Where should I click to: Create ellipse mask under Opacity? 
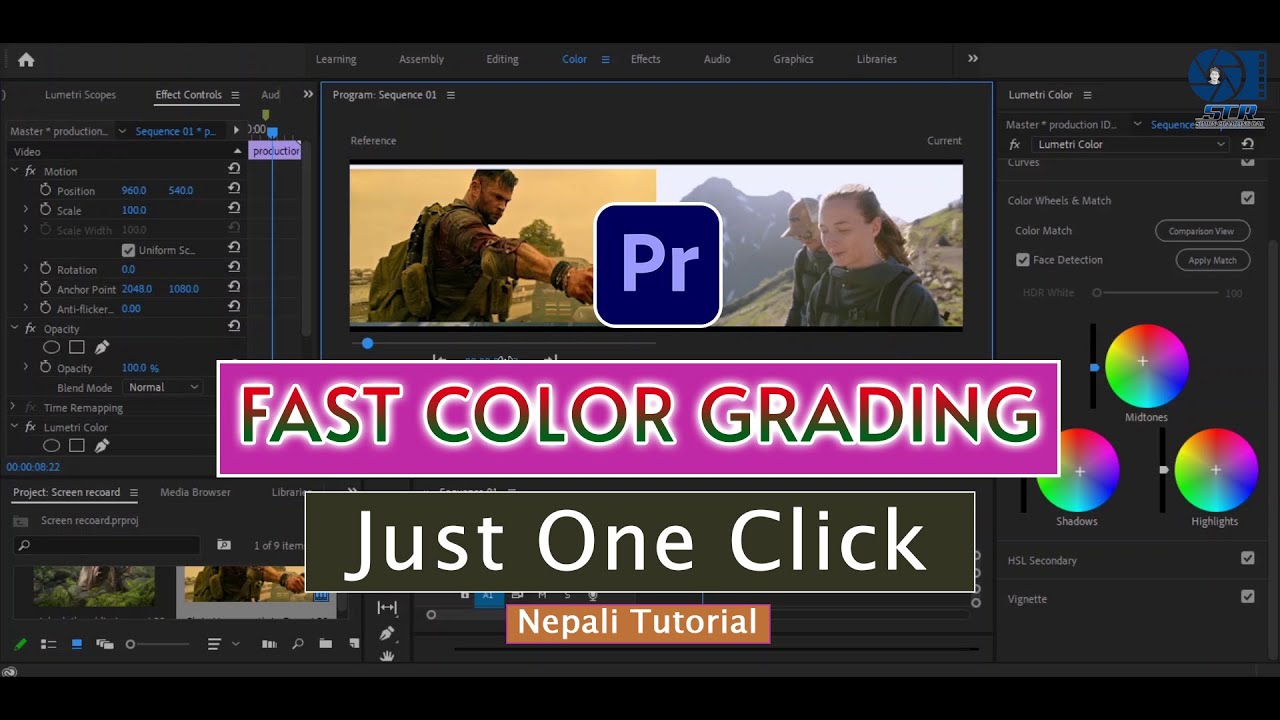pyautogui.click(x=51, y=347)
